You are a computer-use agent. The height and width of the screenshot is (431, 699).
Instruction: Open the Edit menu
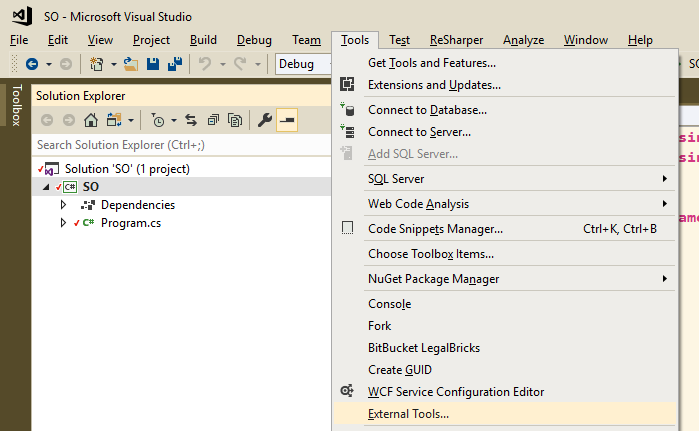click(x=58, y=40)
